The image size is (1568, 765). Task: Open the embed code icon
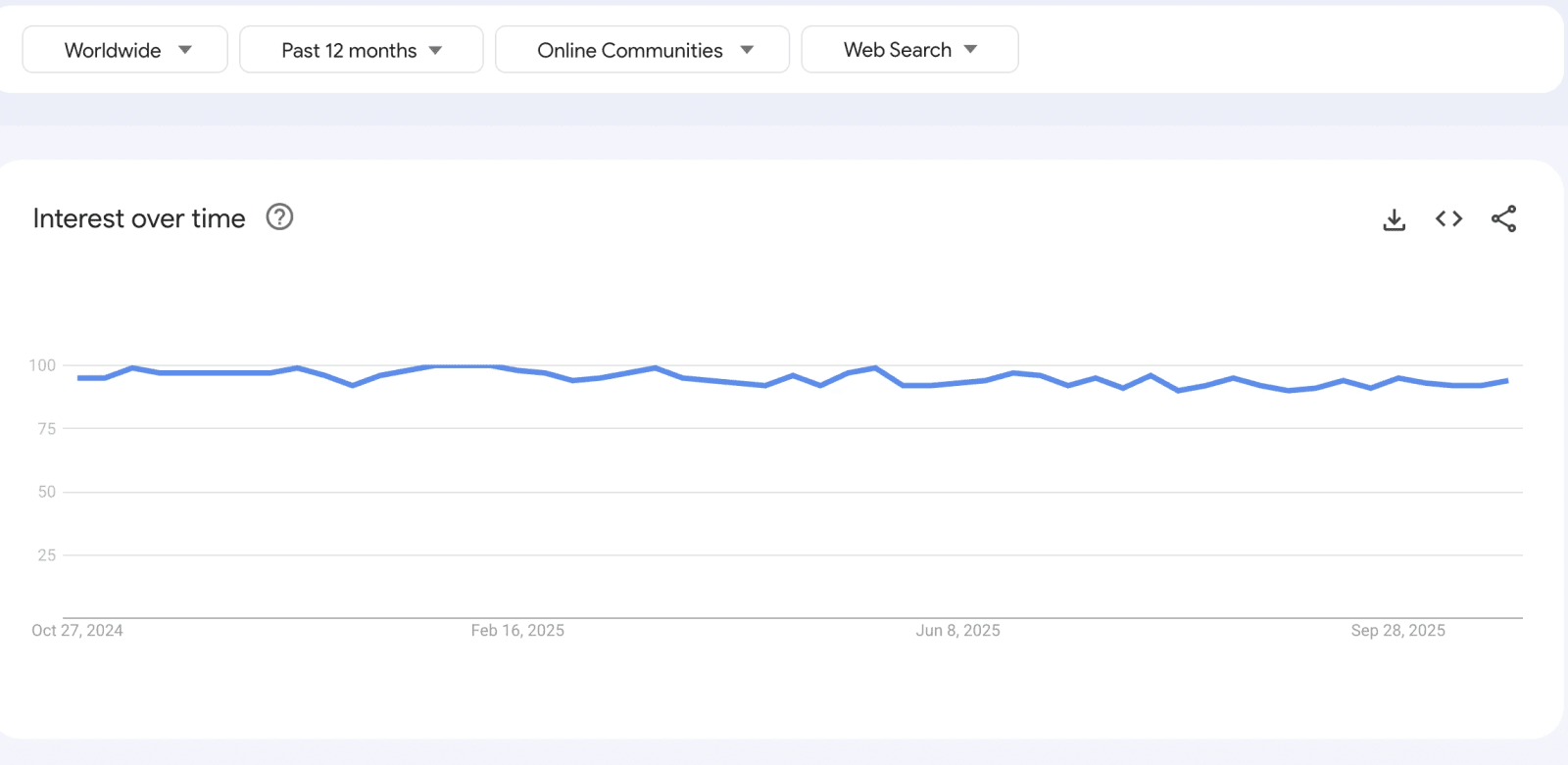point(1448,218)
